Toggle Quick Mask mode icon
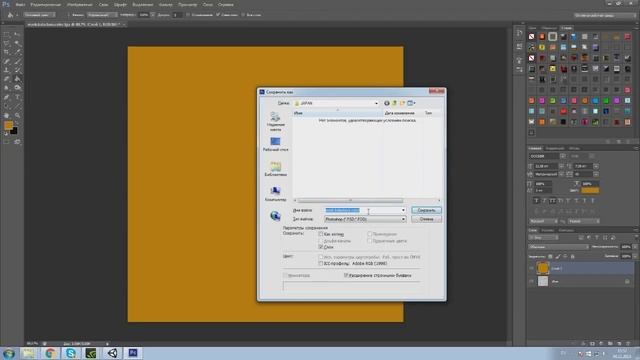640x360 pixels. (x=7, y=142)
